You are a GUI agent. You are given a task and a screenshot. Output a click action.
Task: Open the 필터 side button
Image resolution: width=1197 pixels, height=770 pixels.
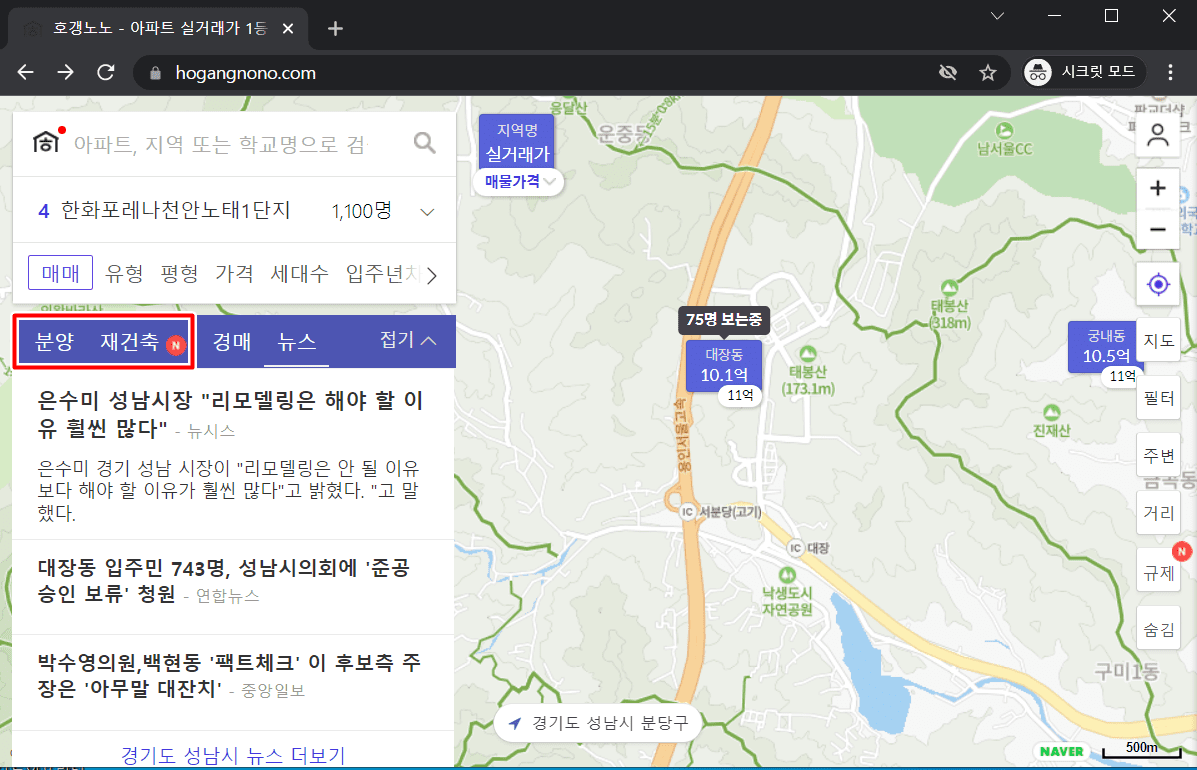click(1158, 398)
